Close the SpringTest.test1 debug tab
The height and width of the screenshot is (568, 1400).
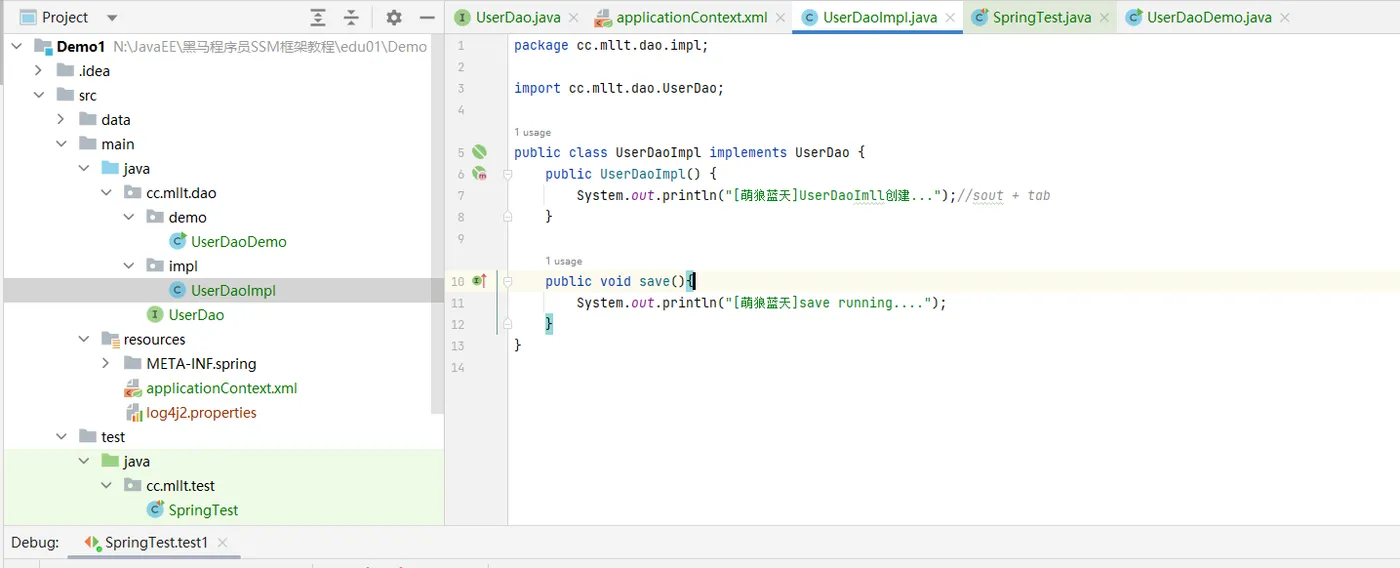(222, 542)
